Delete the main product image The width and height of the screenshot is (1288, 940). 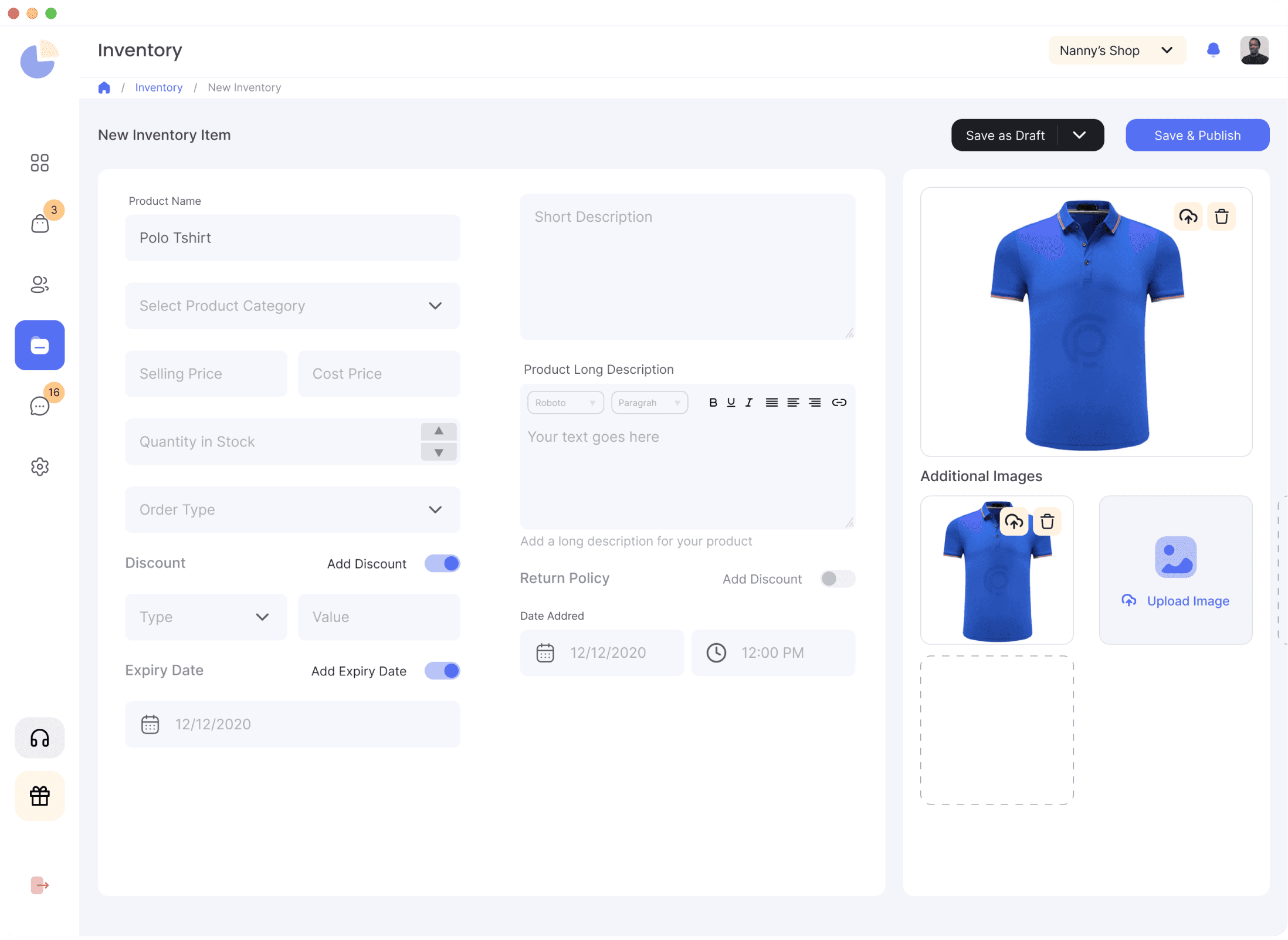(1221, 217)
